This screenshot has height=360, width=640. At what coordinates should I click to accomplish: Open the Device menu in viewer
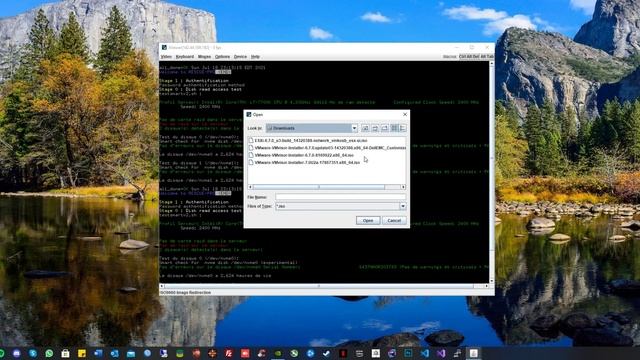tap(240, 57)
